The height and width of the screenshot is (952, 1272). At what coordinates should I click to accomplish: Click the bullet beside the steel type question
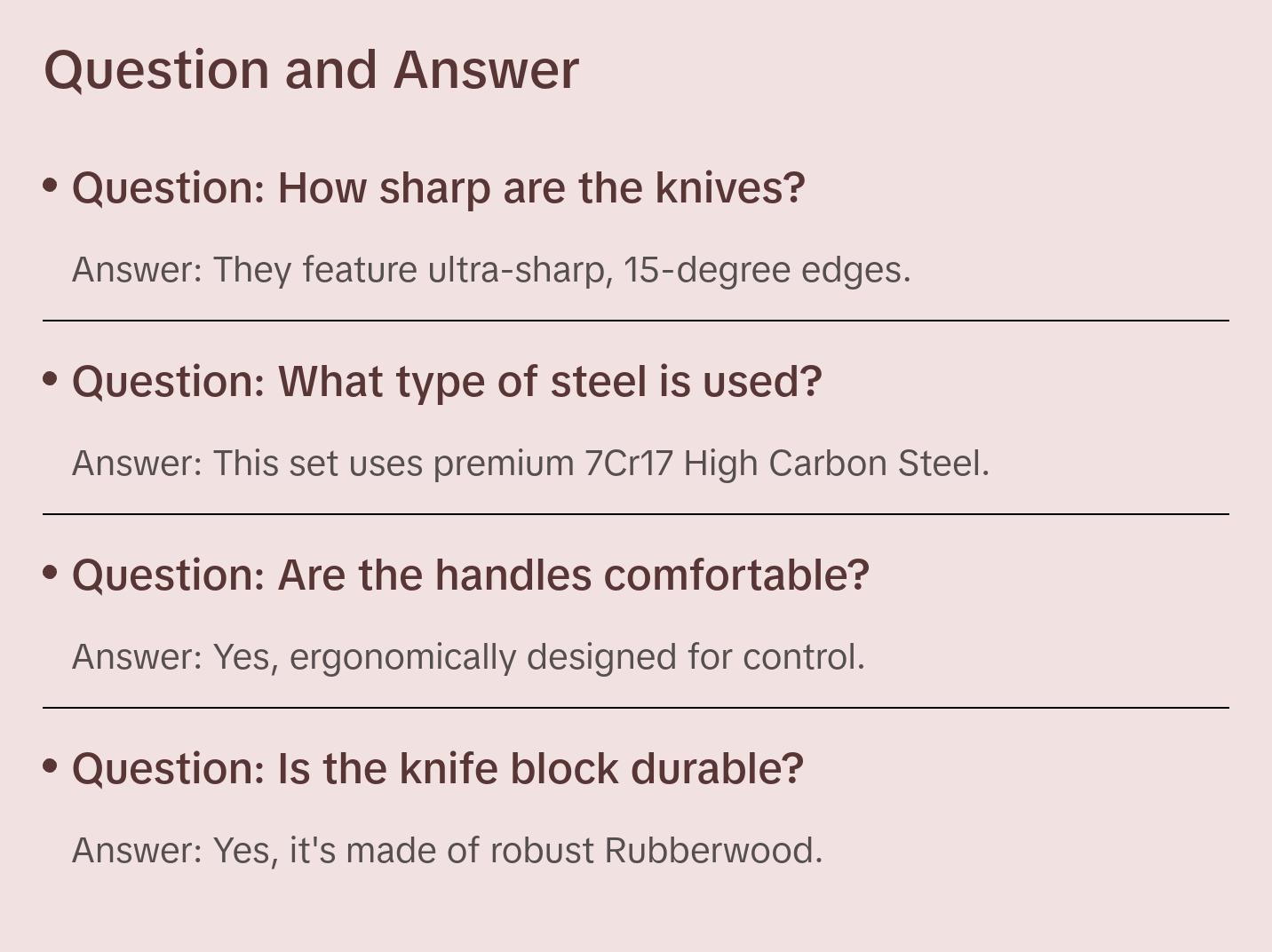point(51,378)
